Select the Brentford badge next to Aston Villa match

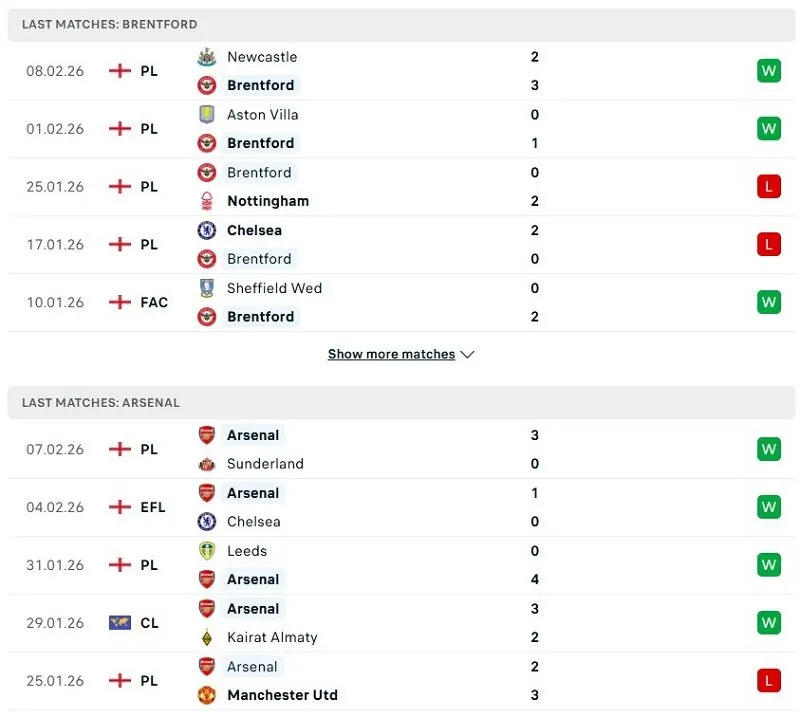coord(207,143)
